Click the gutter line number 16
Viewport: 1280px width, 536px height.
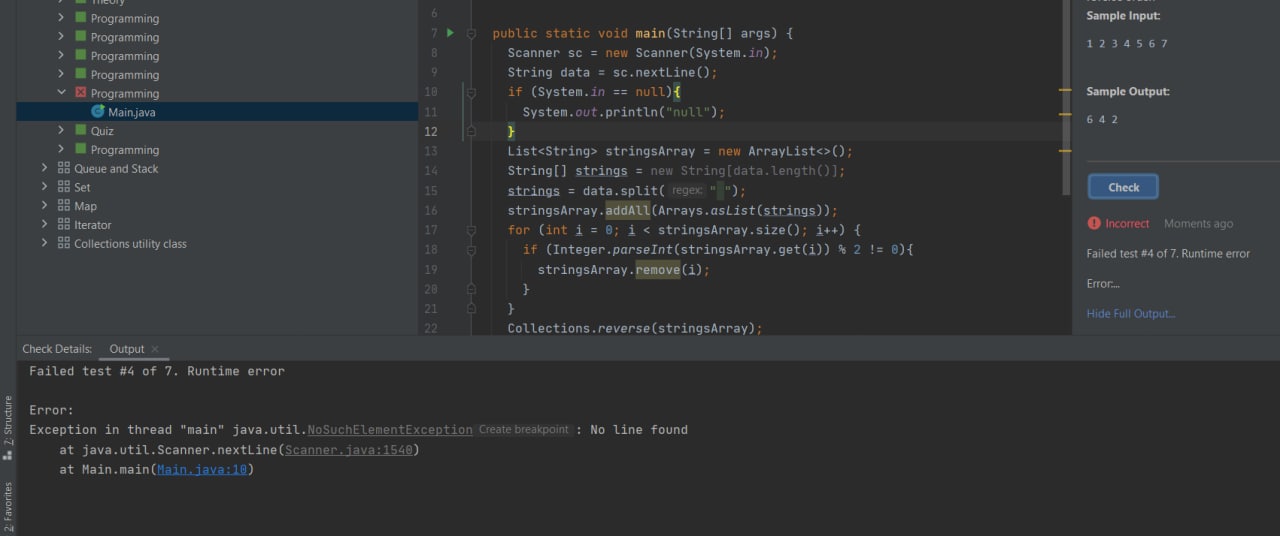(x=431, y=210)
